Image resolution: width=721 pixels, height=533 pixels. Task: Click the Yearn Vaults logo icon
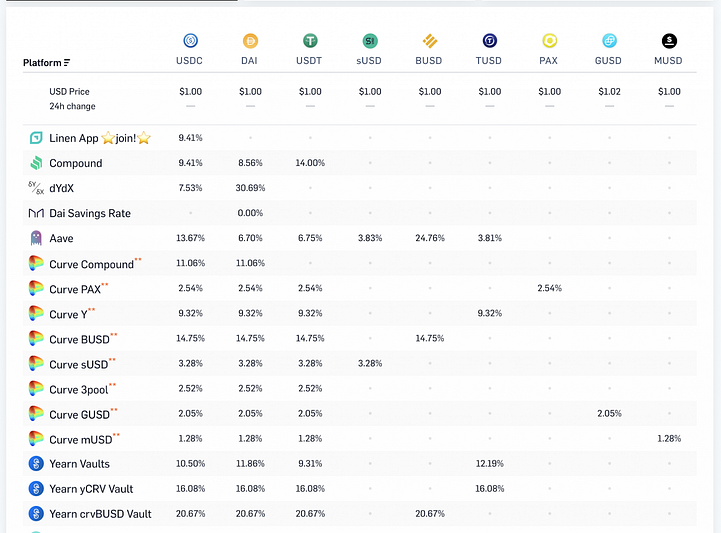point(36,464)
